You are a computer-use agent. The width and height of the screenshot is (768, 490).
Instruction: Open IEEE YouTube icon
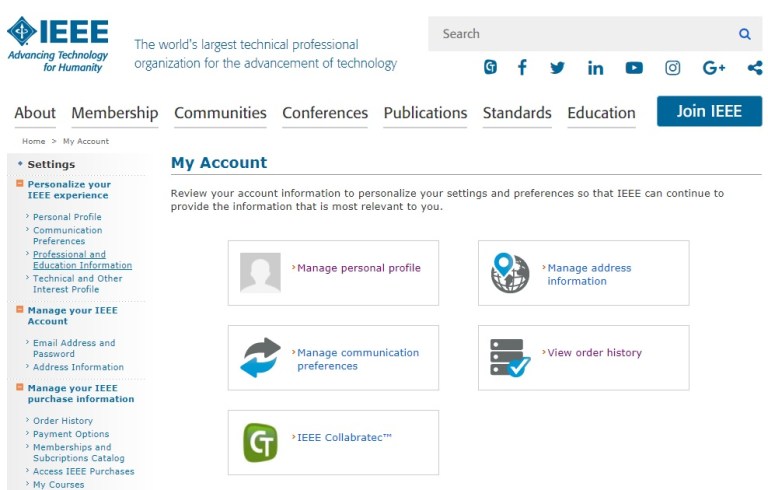click(634, 67)
